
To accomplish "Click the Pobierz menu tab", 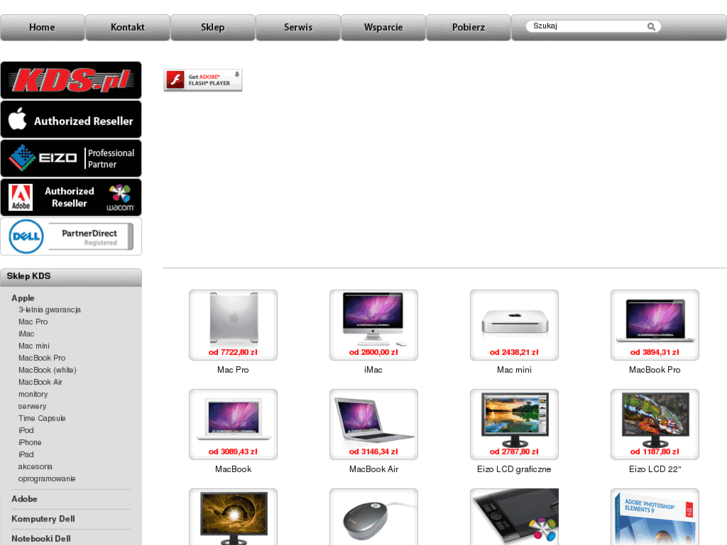I will click(468, 27).
